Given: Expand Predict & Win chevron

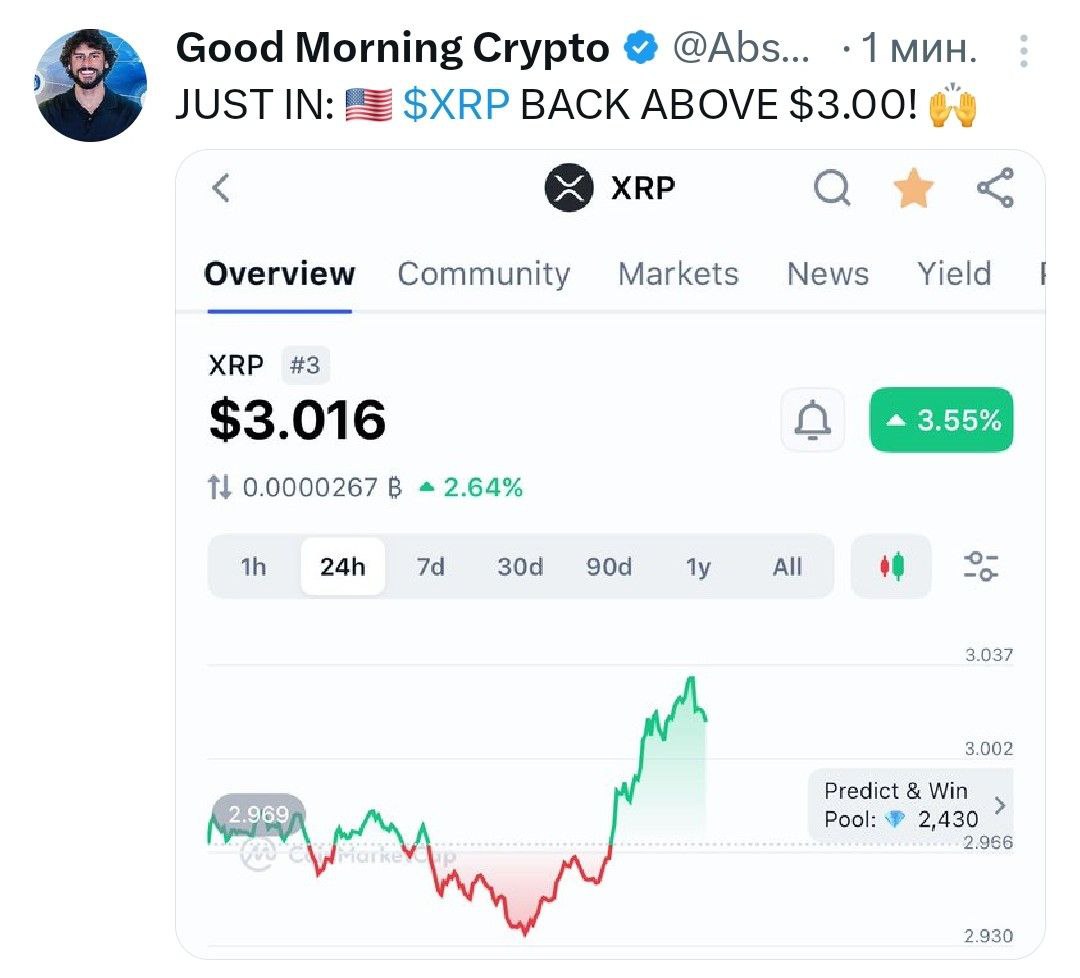Looking at the screenshot, I should [1000, 804].
